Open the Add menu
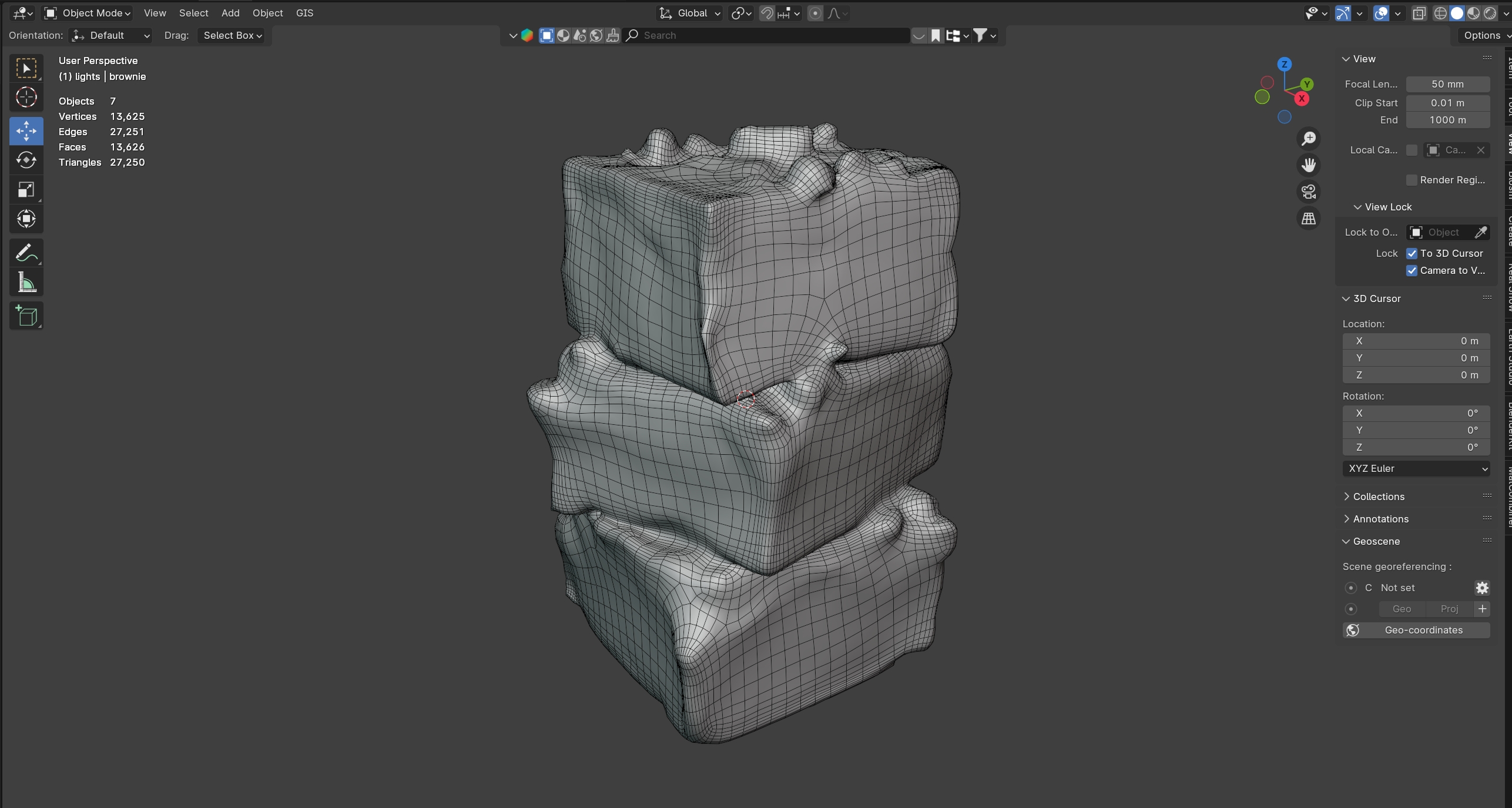 click(230, 13)
